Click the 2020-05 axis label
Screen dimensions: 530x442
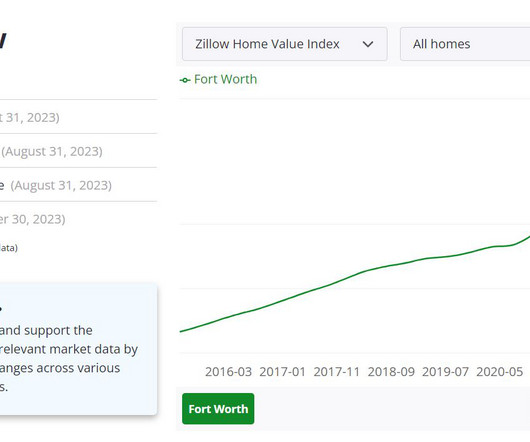point(500,372)
